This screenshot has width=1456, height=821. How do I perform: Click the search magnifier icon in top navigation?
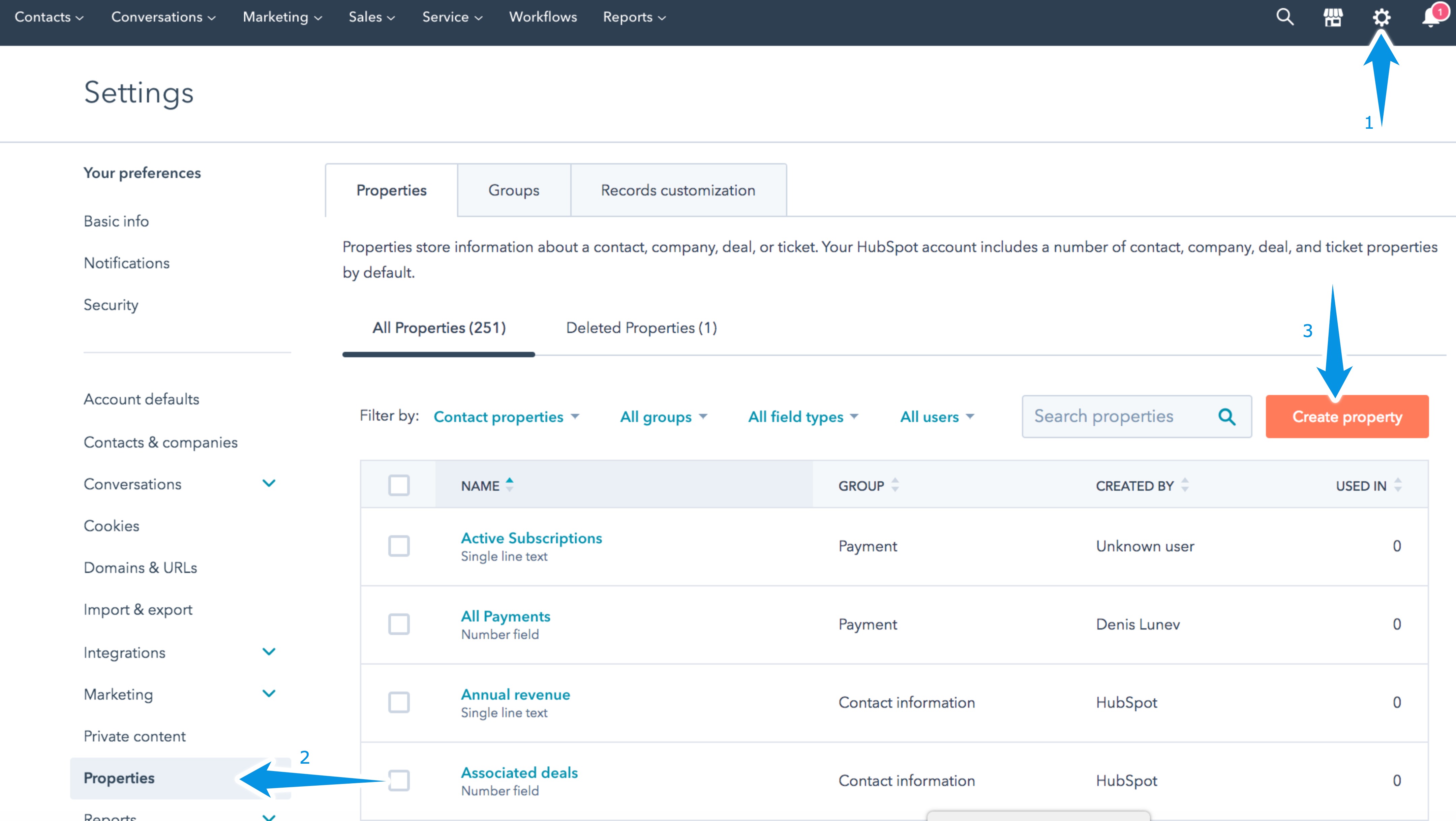click(1285, 17)
